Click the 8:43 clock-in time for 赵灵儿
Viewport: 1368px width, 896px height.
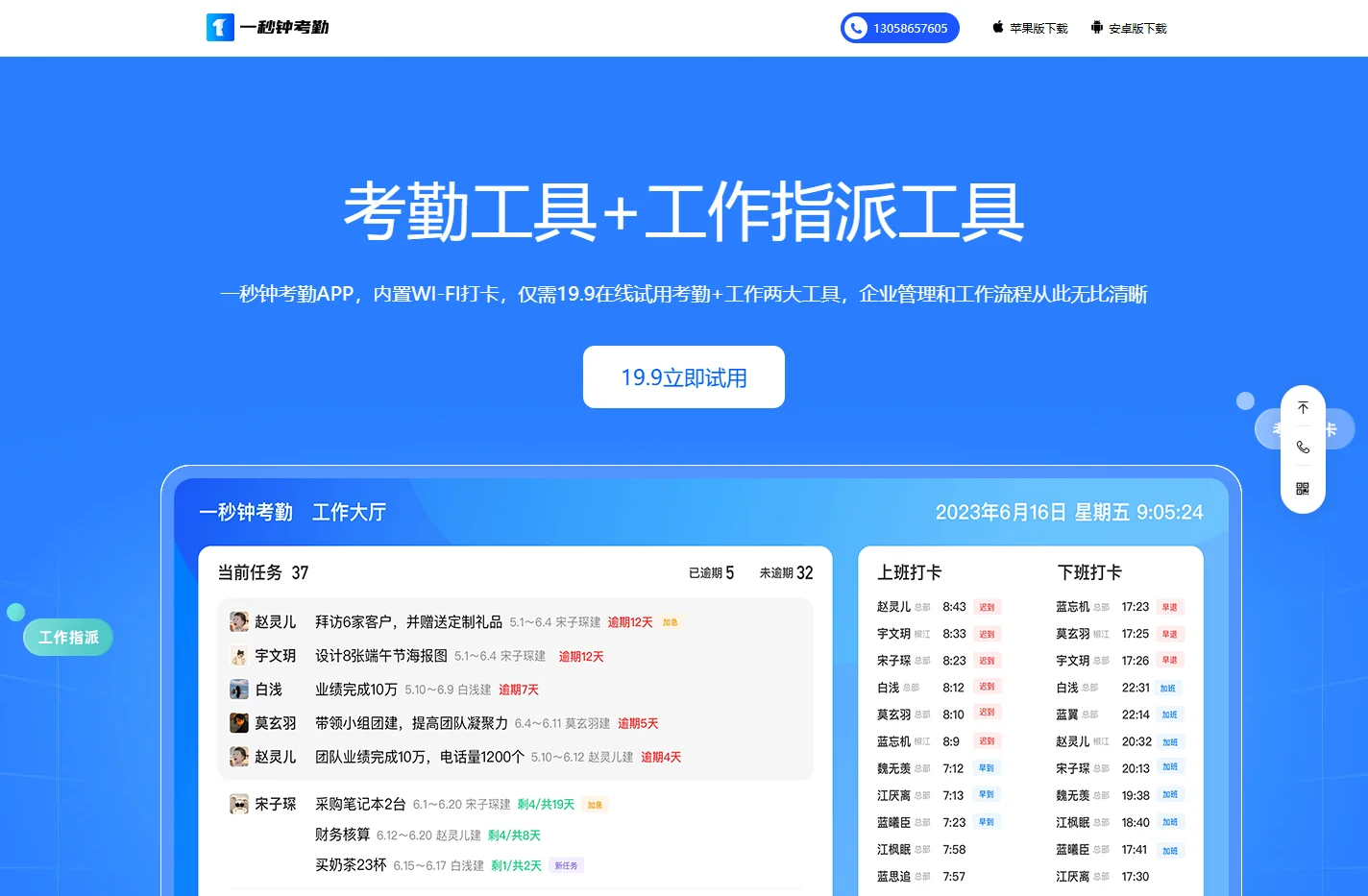pyautogui.click(x=954, y=607)
